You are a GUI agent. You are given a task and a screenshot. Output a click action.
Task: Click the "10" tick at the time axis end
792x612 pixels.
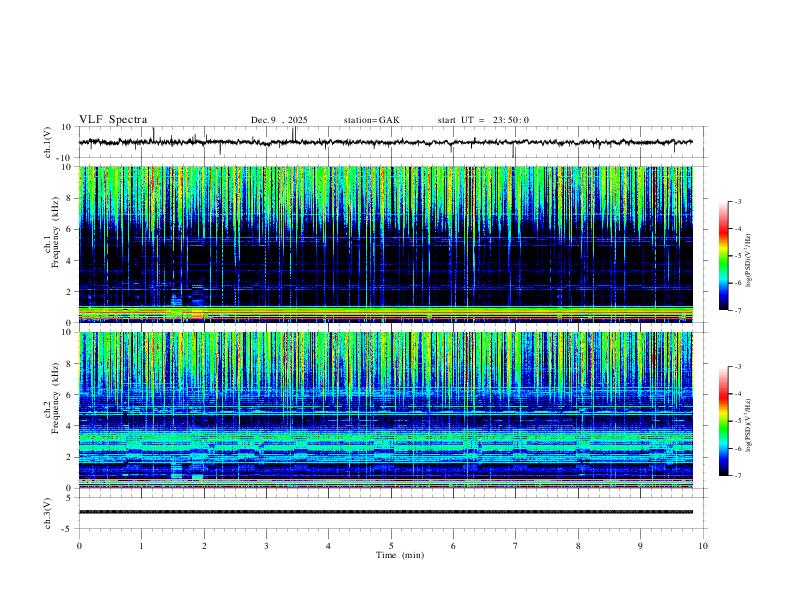(703, 546)
